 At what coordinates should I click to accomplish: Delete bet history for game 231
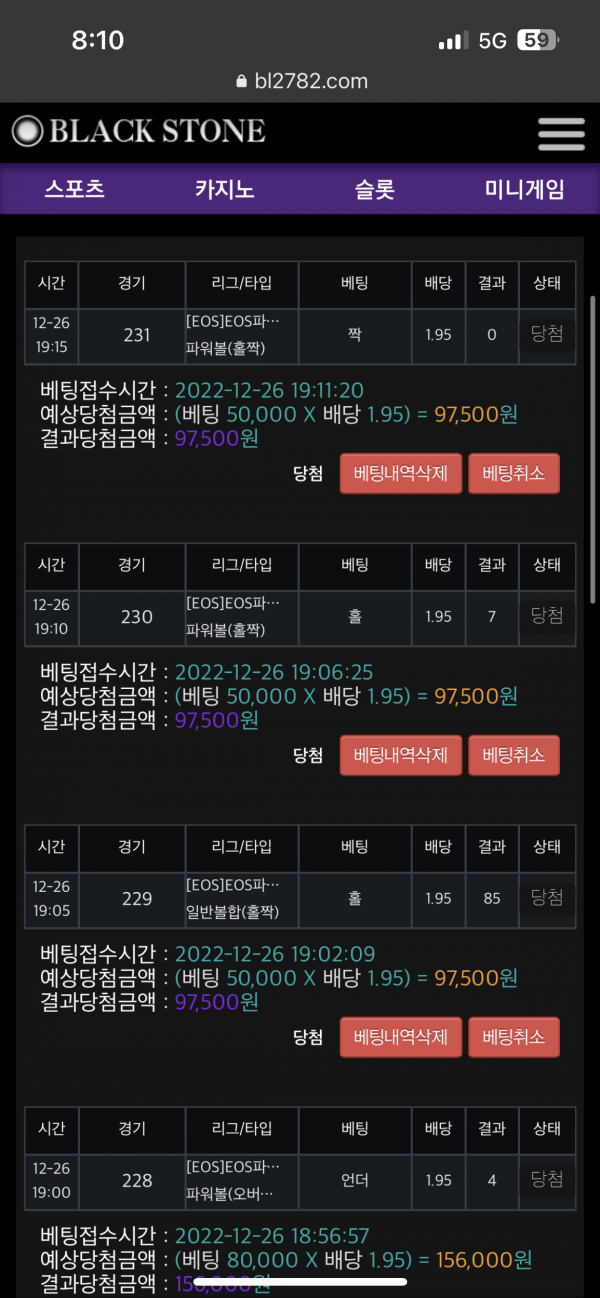(x=401, y=474)
